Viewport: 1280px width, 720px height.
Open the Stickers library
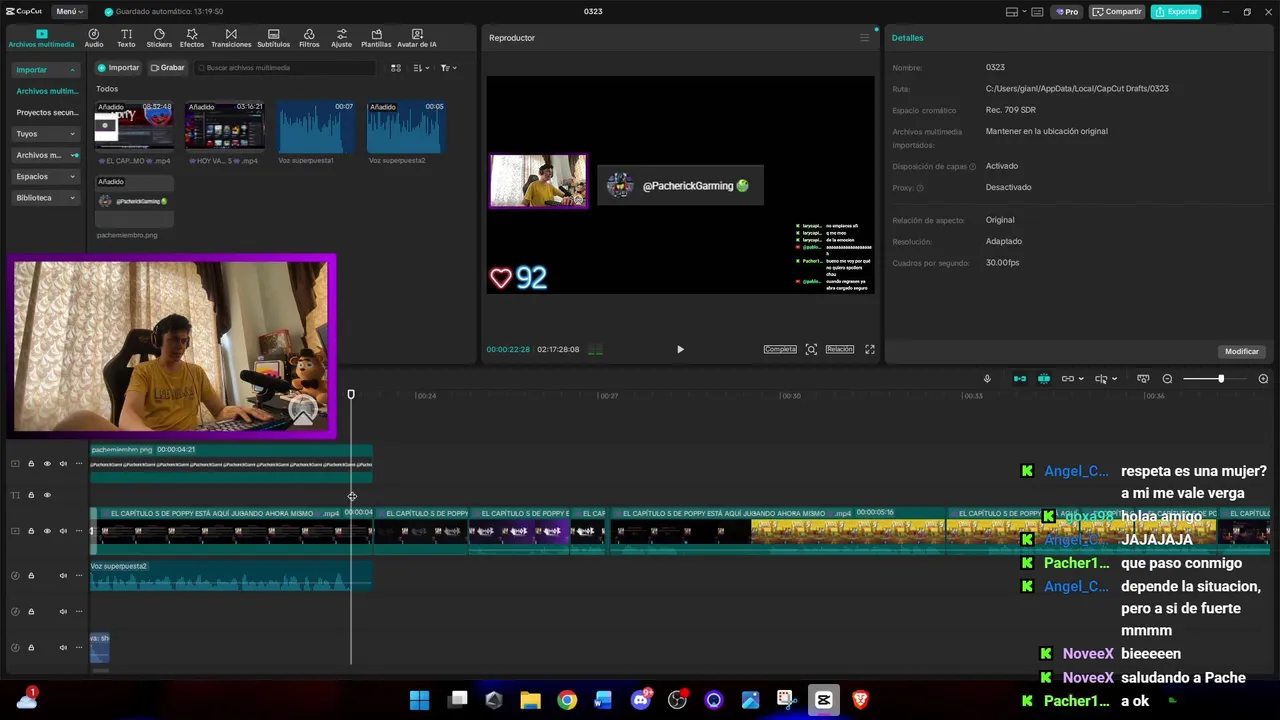(x=159, y=38)
